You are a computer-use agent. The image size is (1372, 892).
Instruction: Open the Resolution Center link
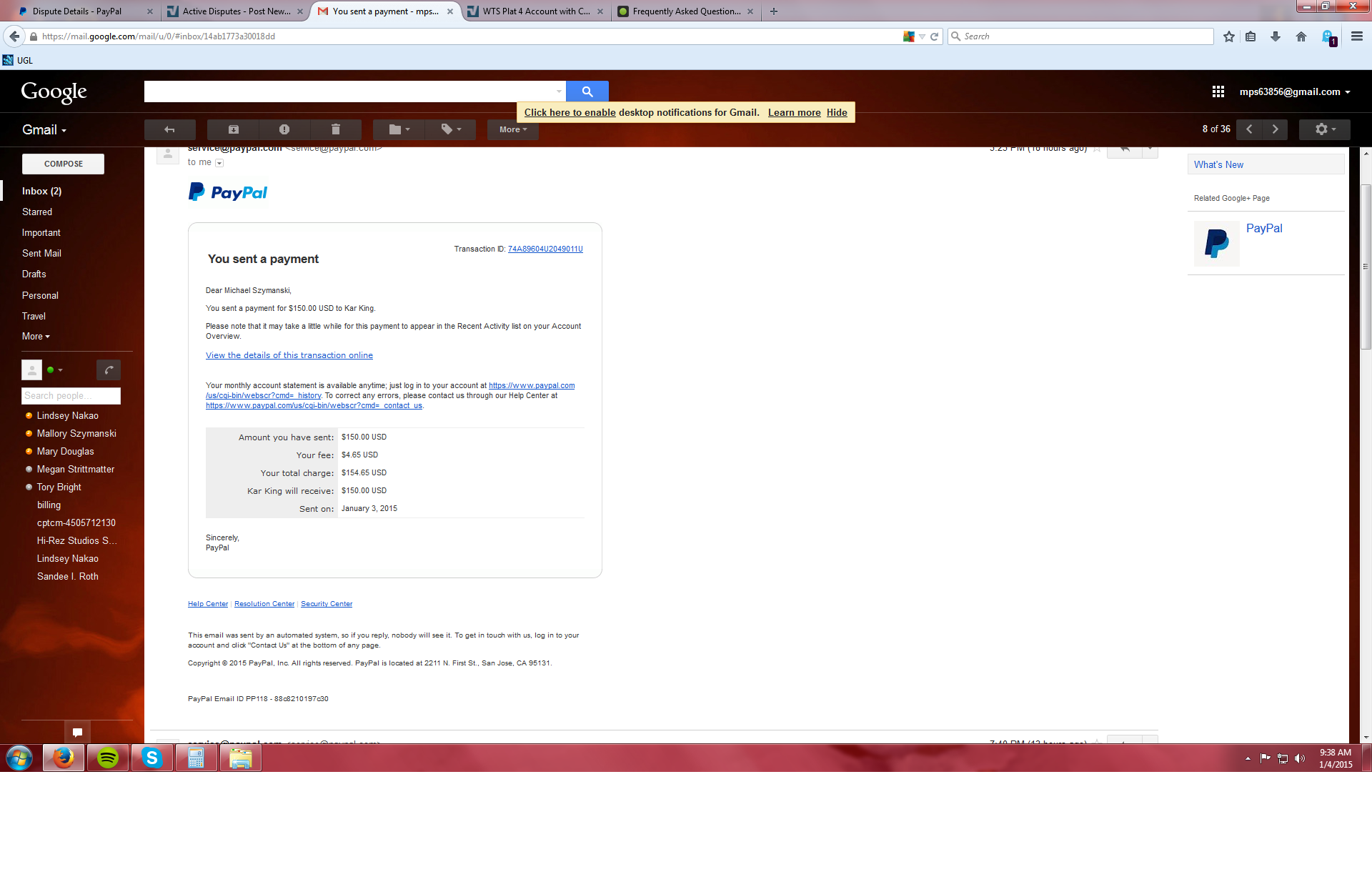264,604
